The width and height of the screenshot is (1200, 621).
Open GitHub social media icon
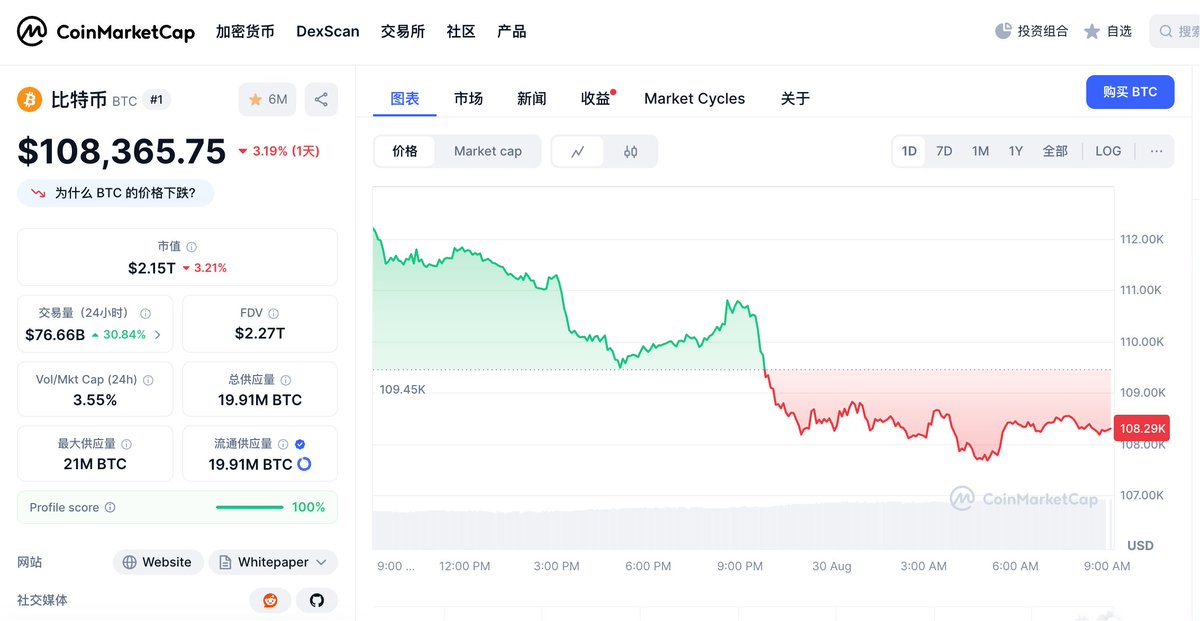point(317,600)
